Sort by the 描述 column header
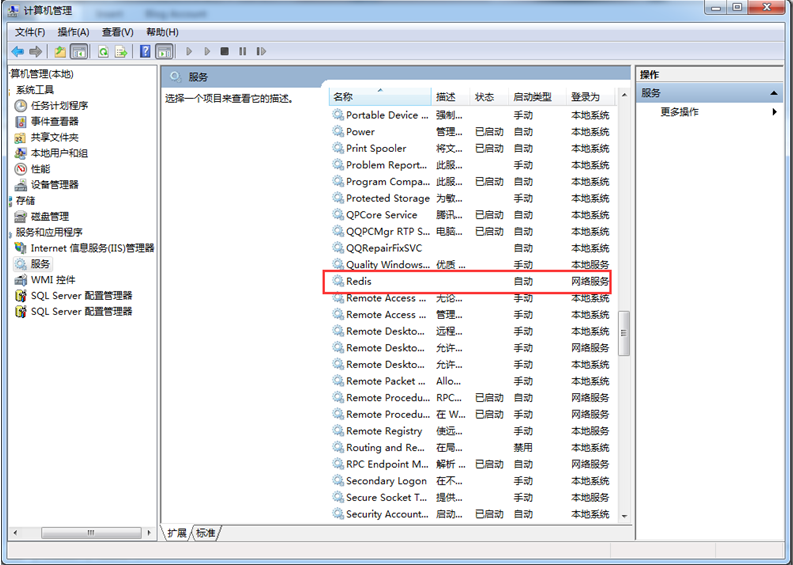The height and width of the screenshot is (565, 793). pyautogui.click(x=452, y=97)
